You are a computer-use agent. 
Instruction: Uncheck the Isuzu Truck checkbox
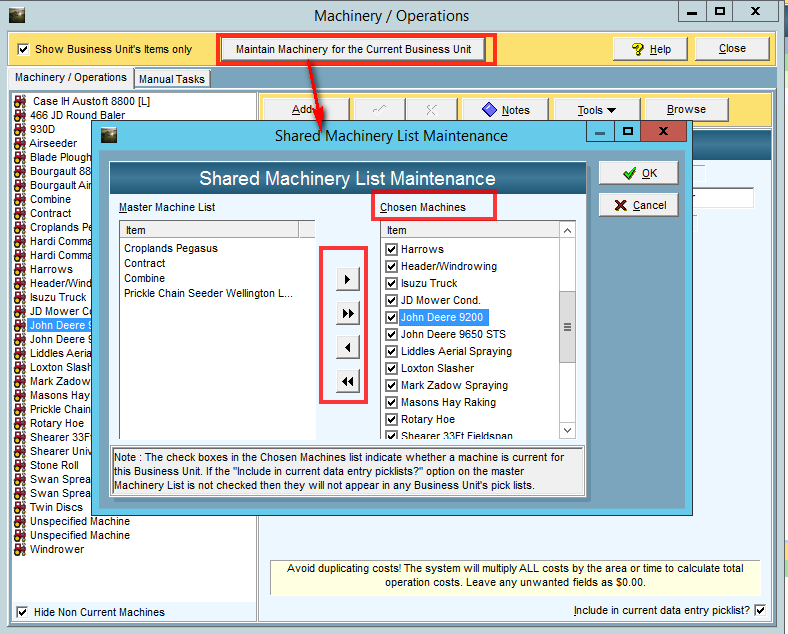tap(392, 283)
